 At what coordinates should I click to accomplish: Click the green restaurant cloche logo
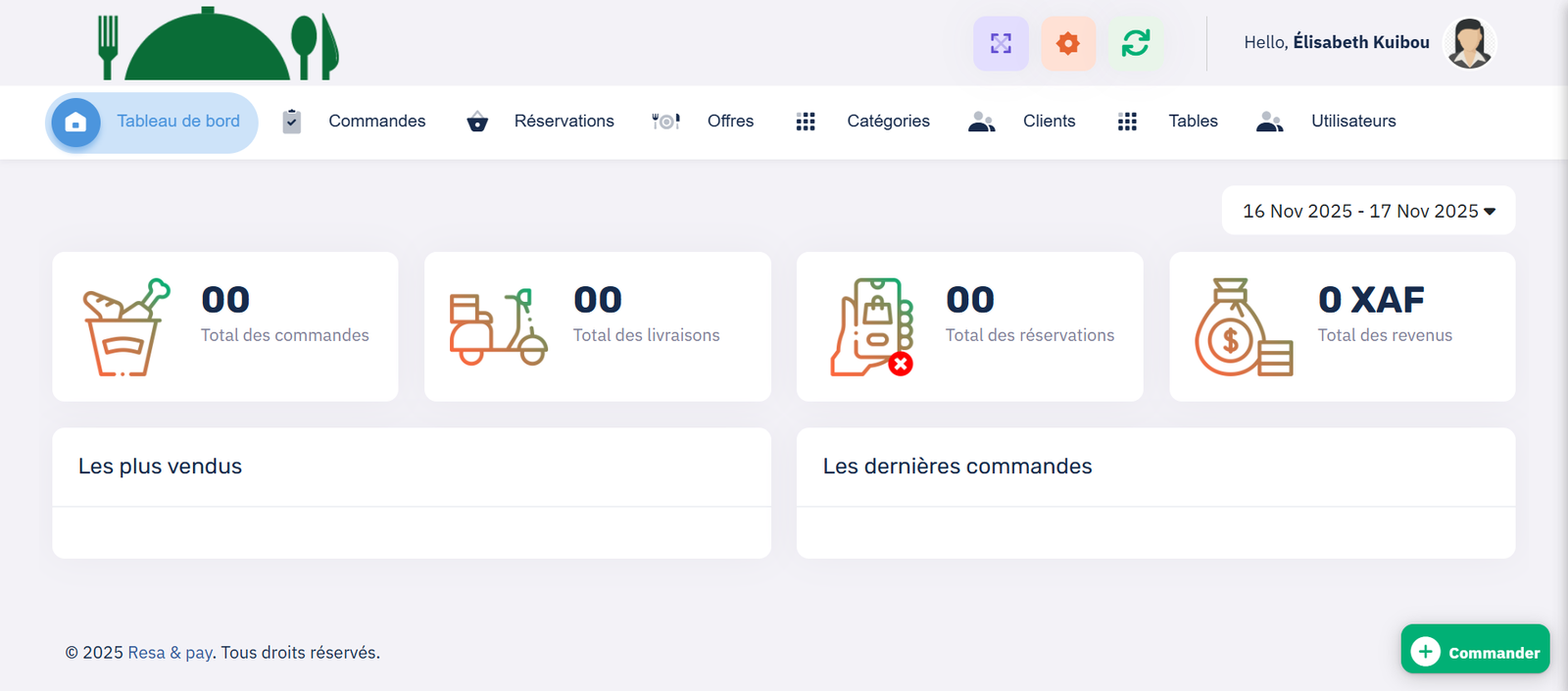[x=218, y=45]
